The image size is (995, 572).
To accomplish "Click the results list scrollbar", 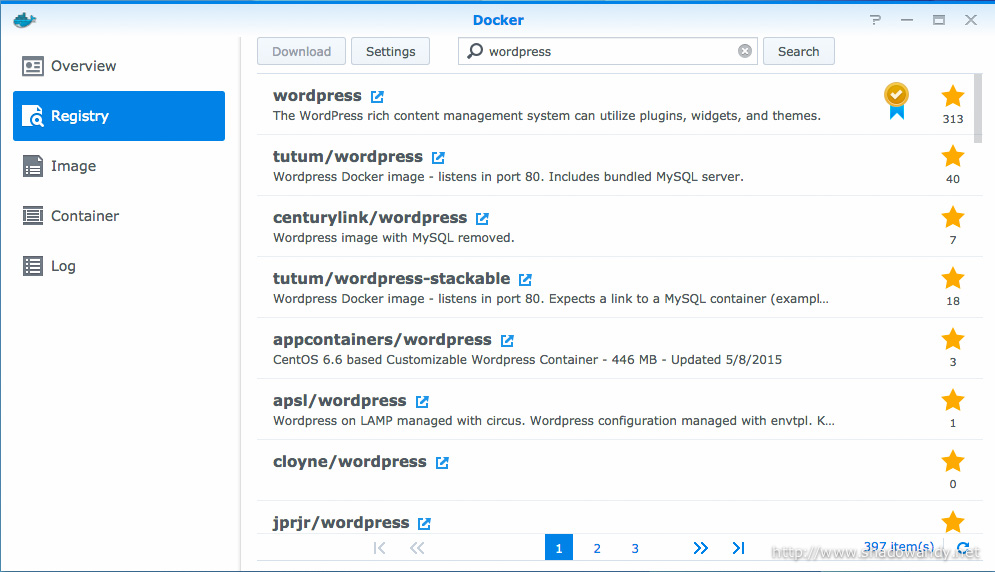I will (x=978, y=109).
